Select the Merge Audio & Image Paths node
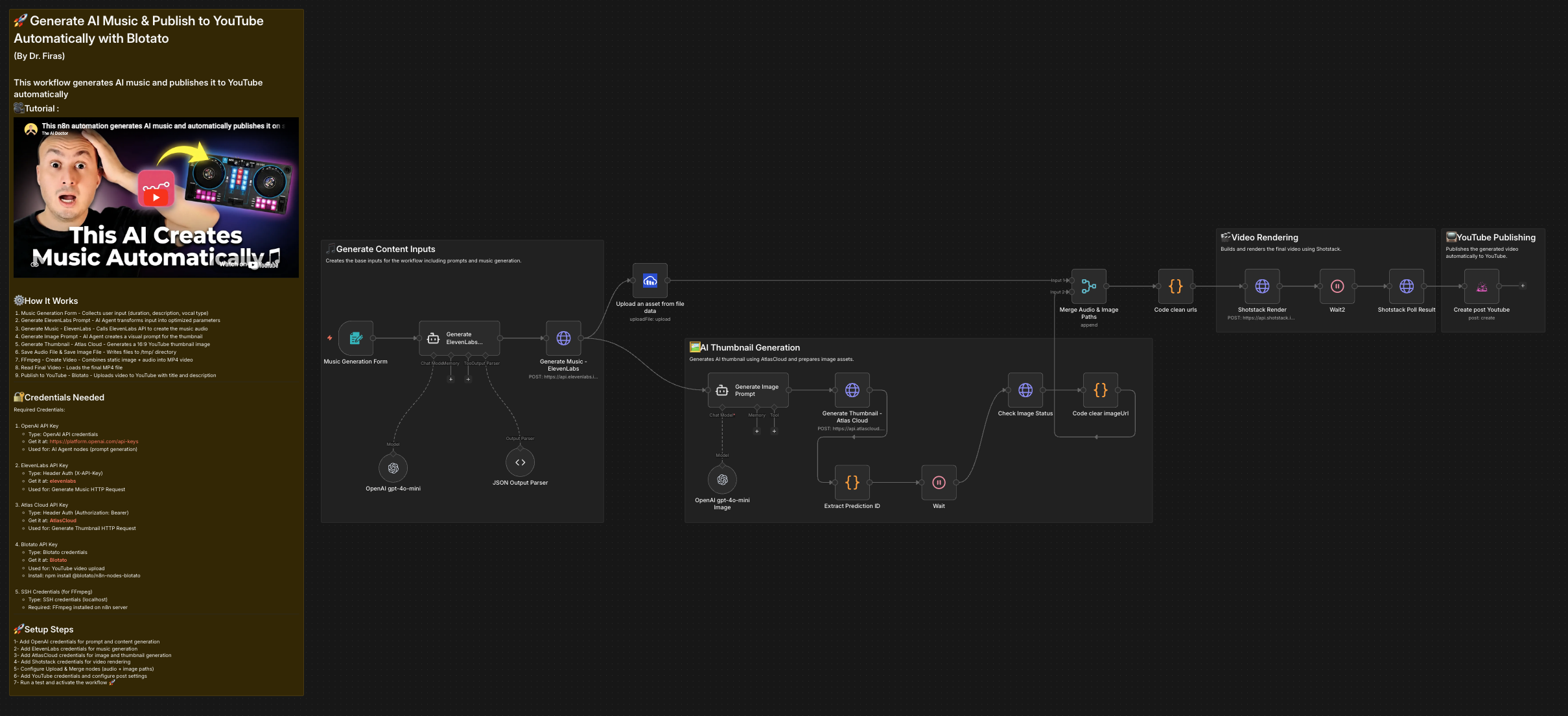 coord(1089,287)
